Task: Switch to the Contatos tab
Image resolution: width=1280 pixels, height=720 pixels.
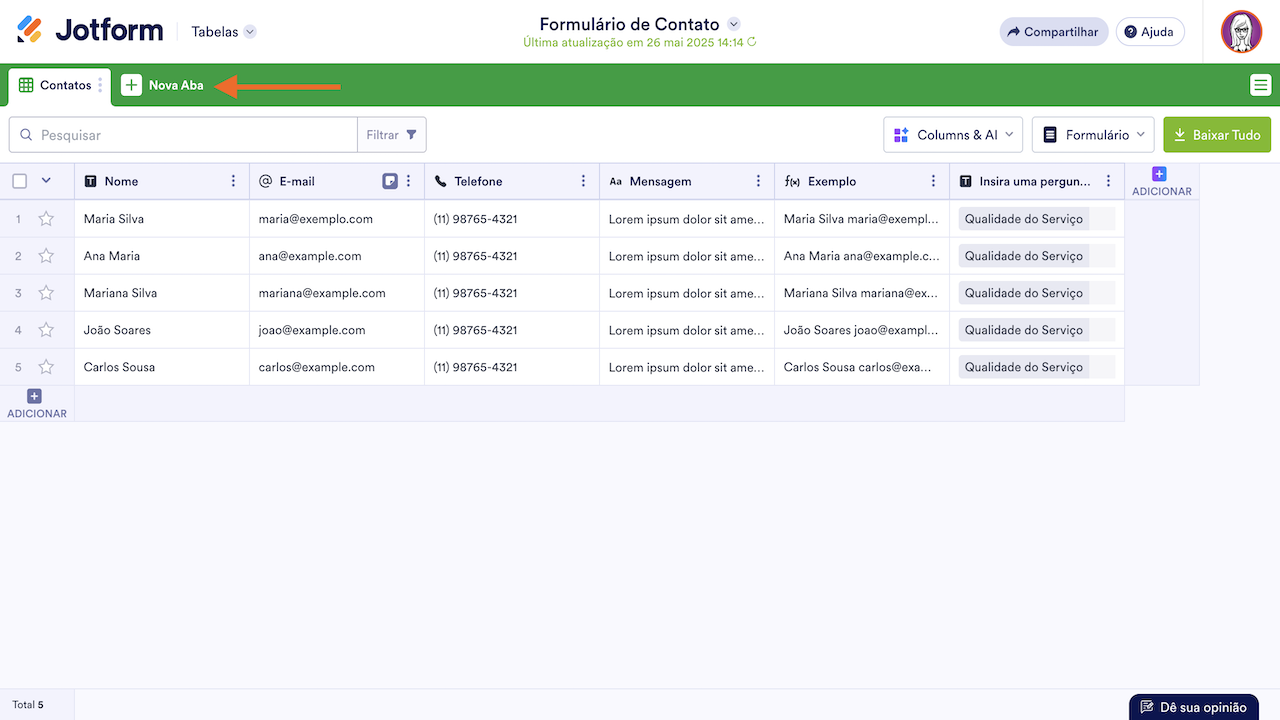Action: click(60, 86)
